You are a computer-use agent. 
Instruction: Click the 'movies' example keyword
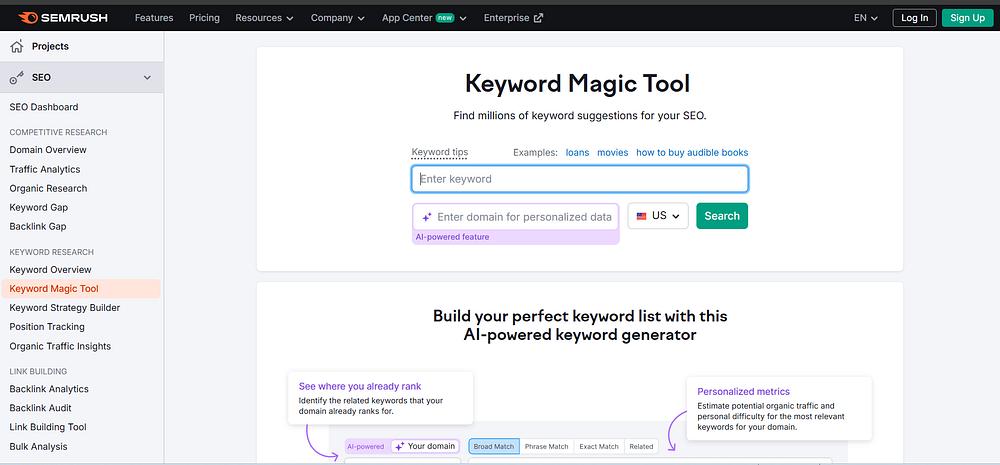[x=612, y=152]
